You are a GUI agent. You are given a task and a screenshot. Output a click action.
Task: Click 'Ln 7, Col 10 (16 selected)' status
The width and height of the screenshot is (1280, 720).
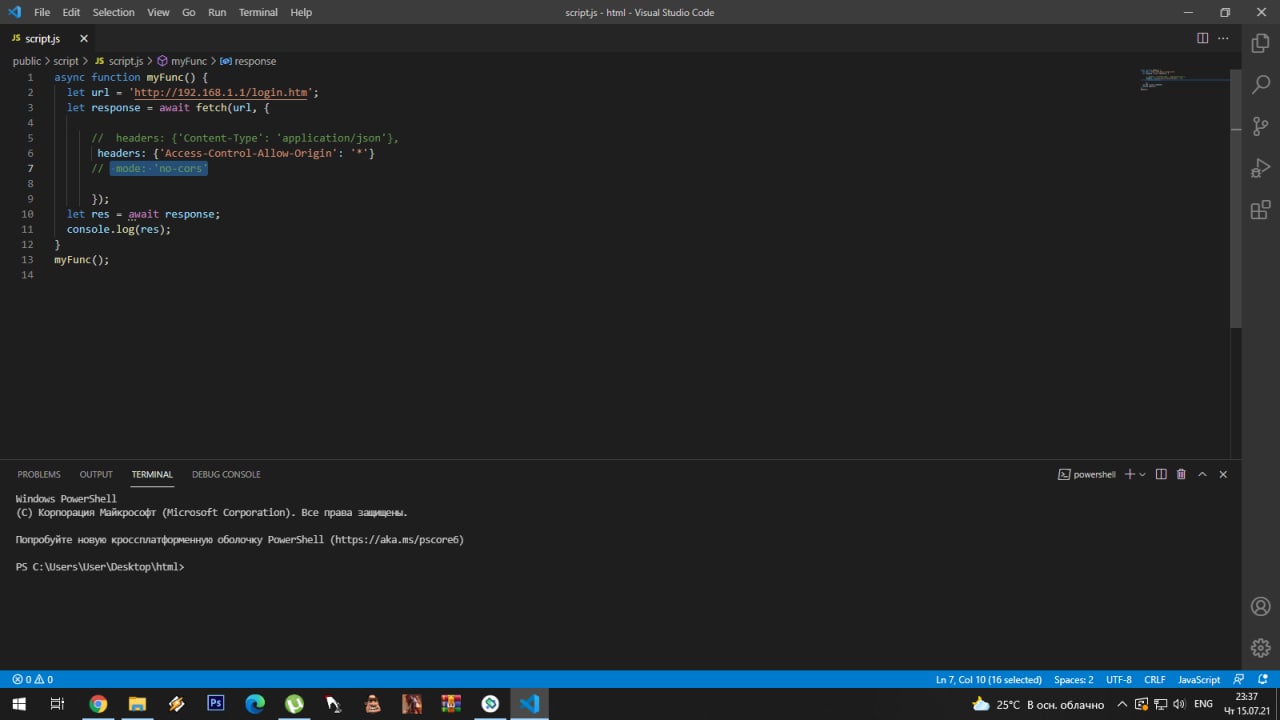(x=988, y=679)
